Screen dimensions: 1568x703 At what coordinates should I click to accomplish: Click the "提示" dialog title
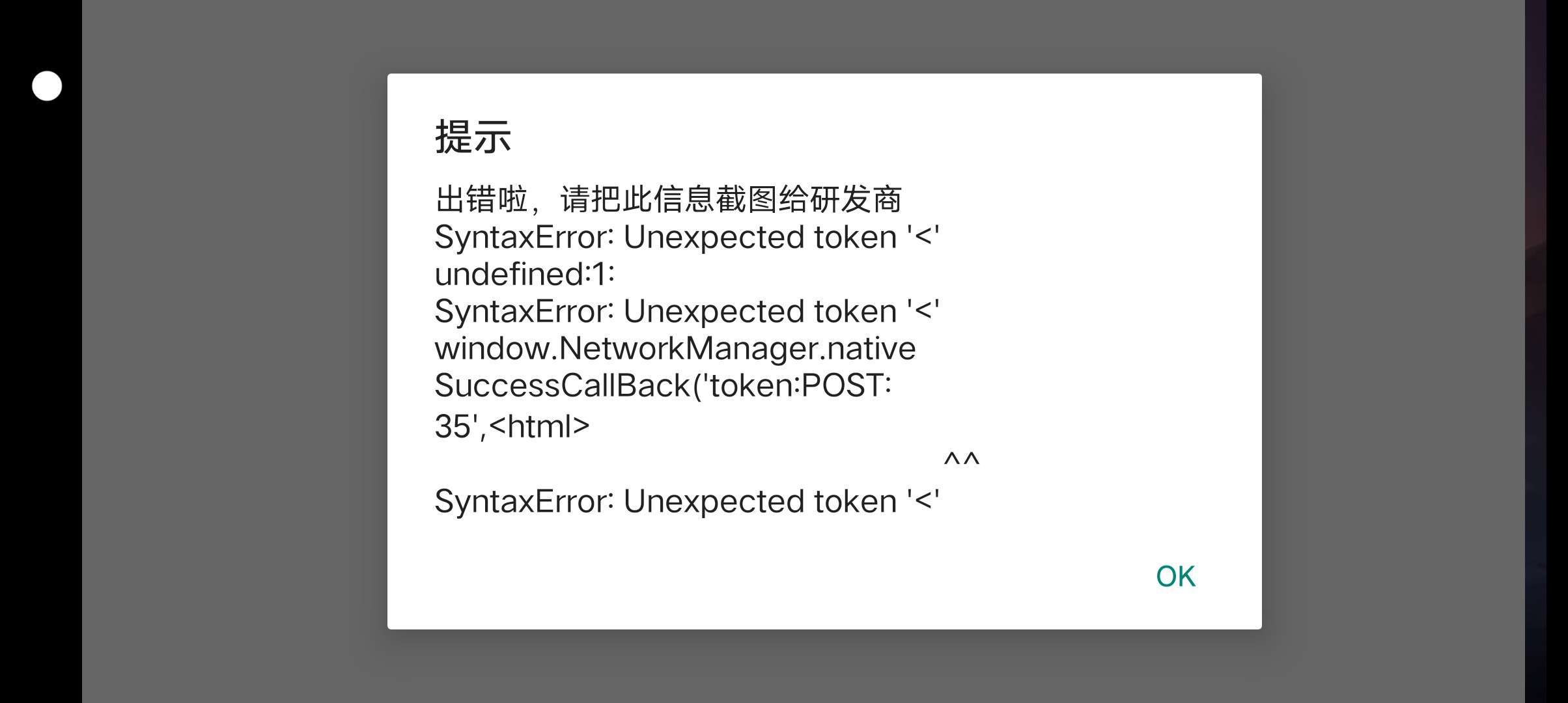click(x=473, y=137)
